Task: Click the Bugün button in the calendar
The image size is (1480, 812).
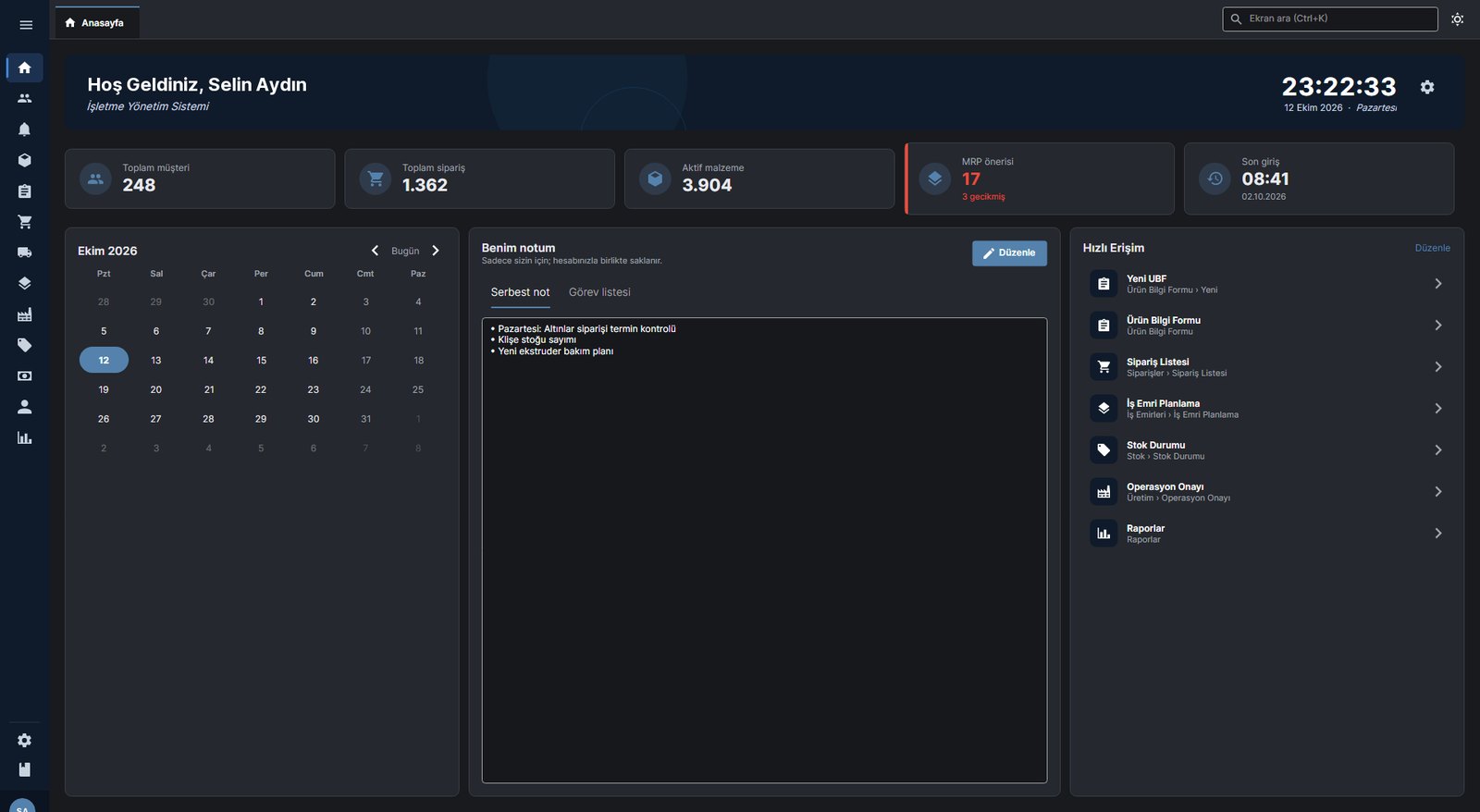Action: pyautogui.click(x=405, y=251)
